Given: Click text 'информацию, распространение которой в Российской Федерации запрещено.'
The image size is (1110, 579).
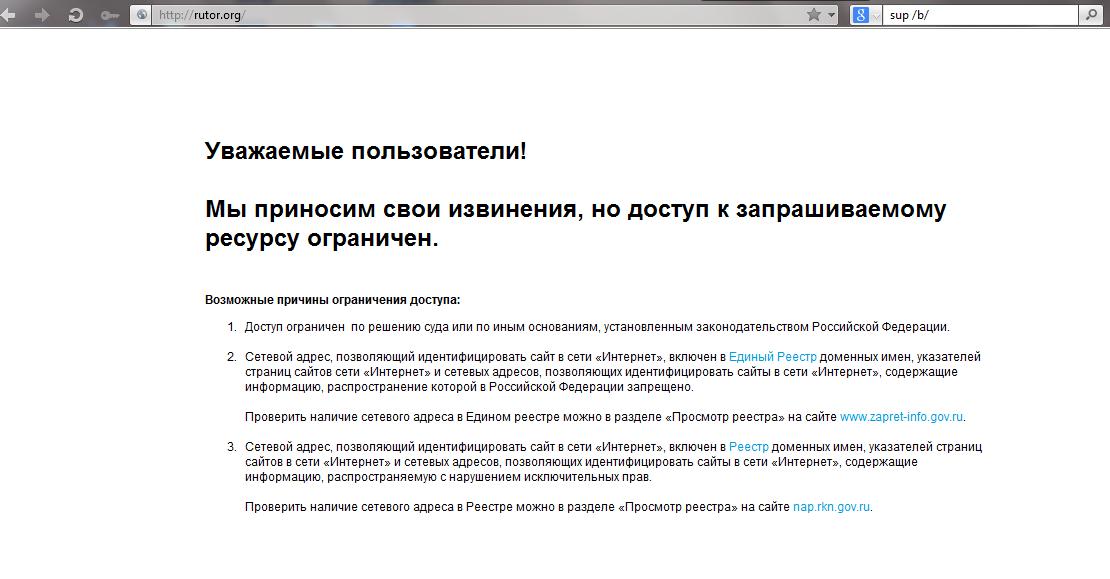Looking at the screenshot, I should pyautogui.click(x=469, y=387).
